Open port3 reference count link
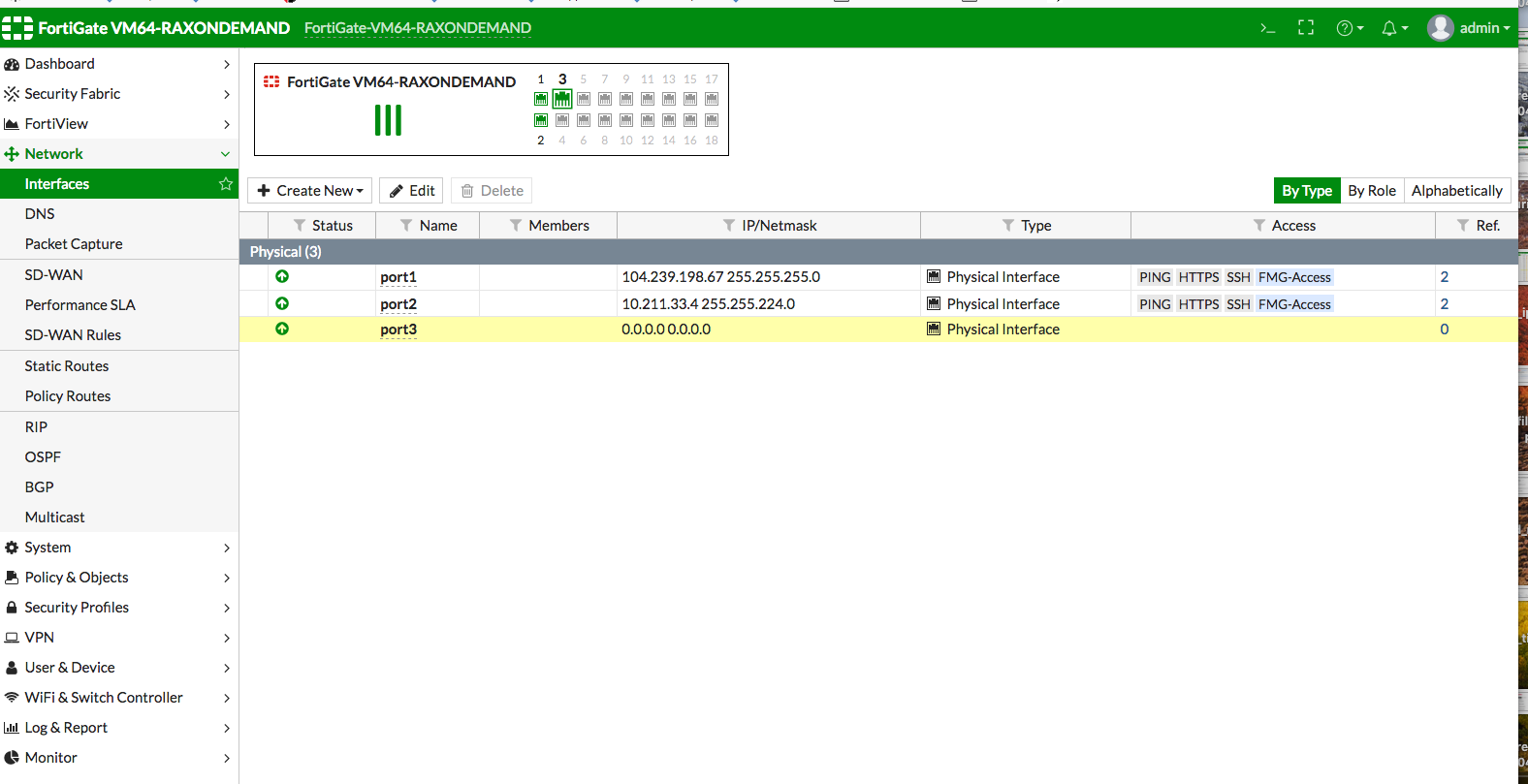1528x784 pixels. 1445,329
